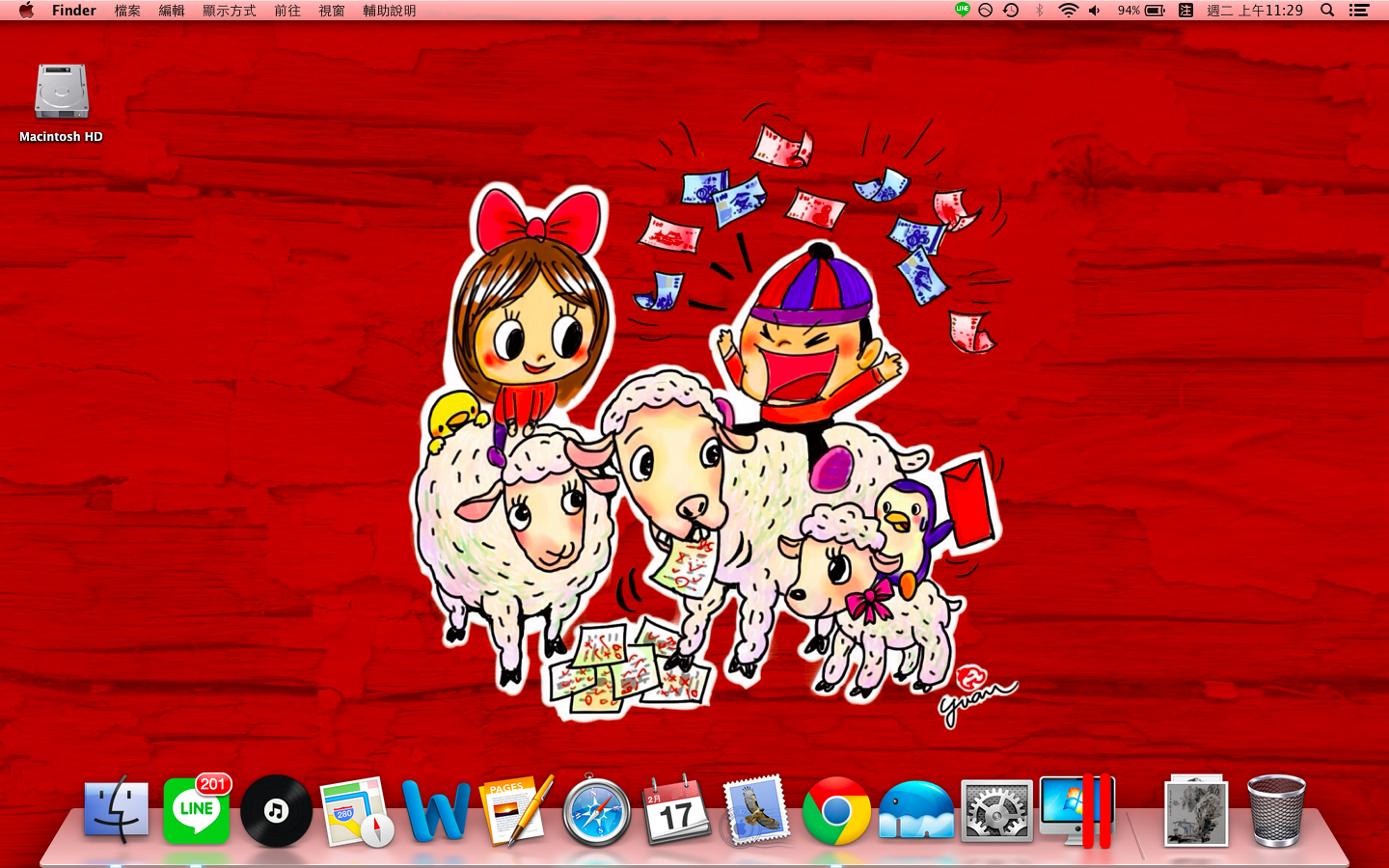This screenshot has width=1389, height=868.
Task: Click the circular slashed status icon in menu bar
Action: [986, 11]
